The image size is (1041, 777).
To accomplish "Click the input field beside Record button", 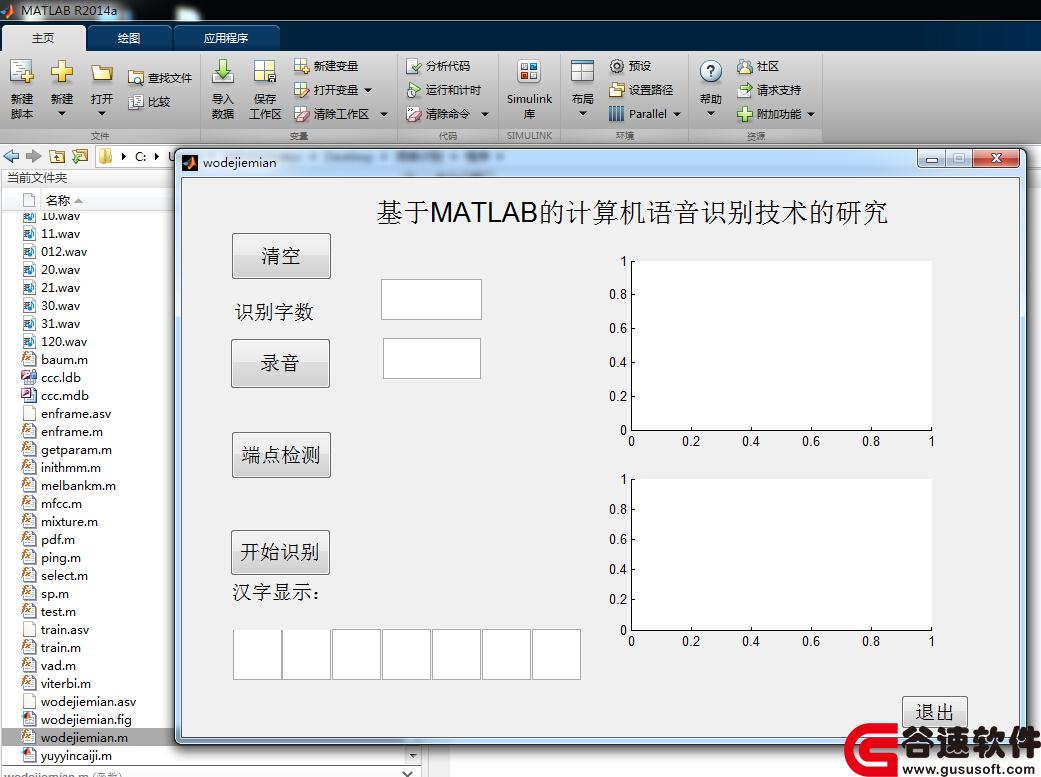I will 432,359.
